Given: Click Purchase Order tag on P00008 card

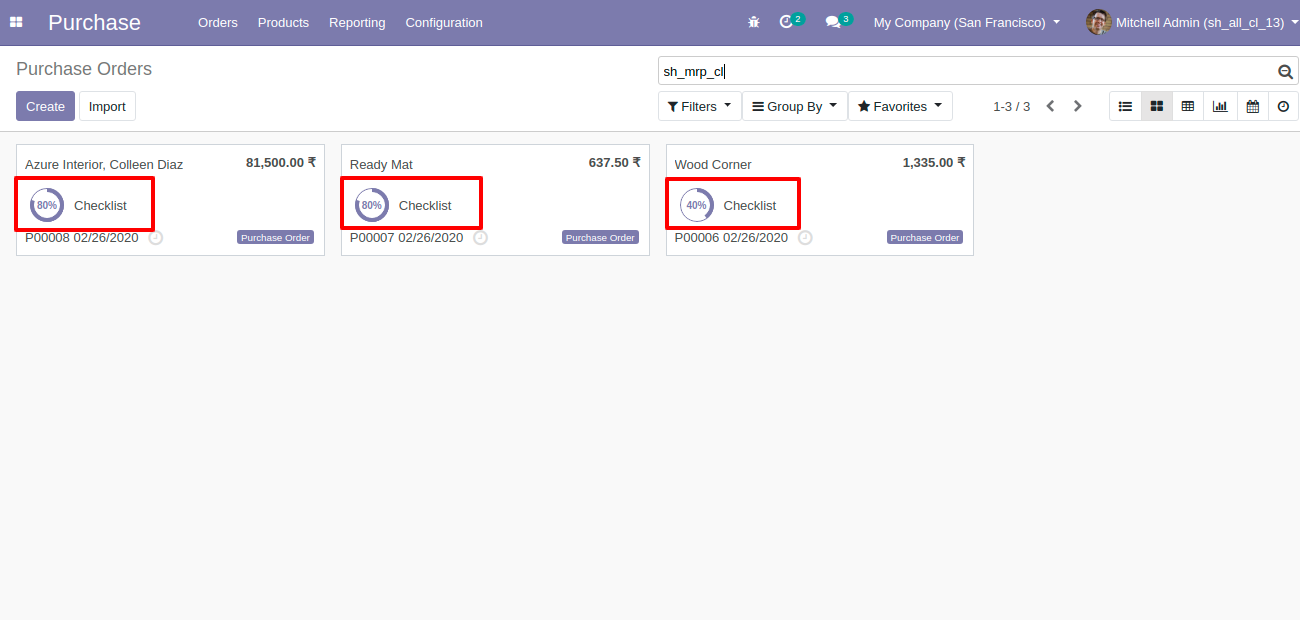Looking at the screenshot, I should click(275, 238).
